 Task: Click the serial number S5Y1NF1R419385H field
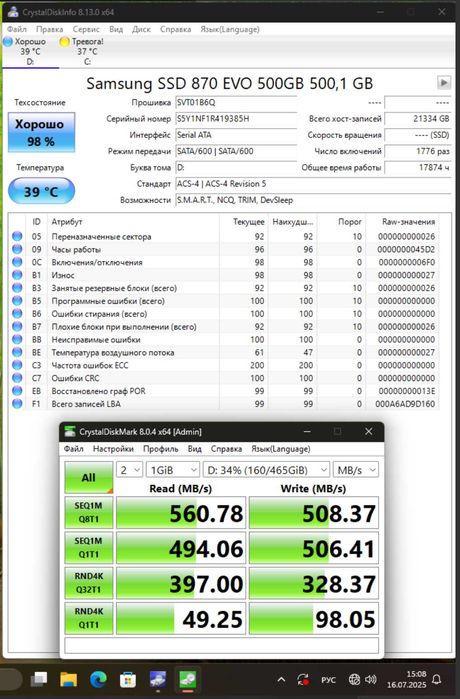coord(236,119)
